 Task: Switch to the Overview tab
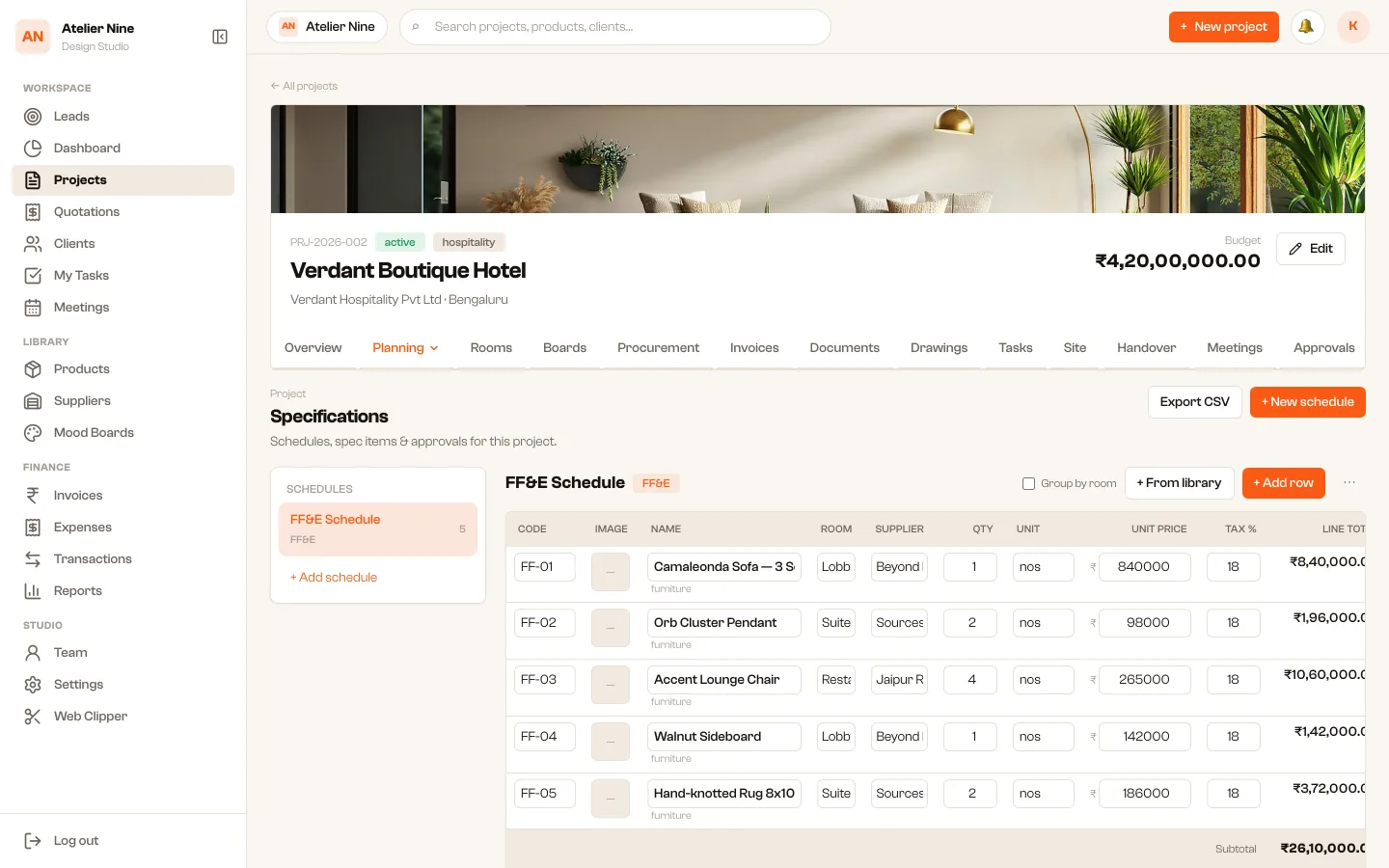[x=313, y=348]
